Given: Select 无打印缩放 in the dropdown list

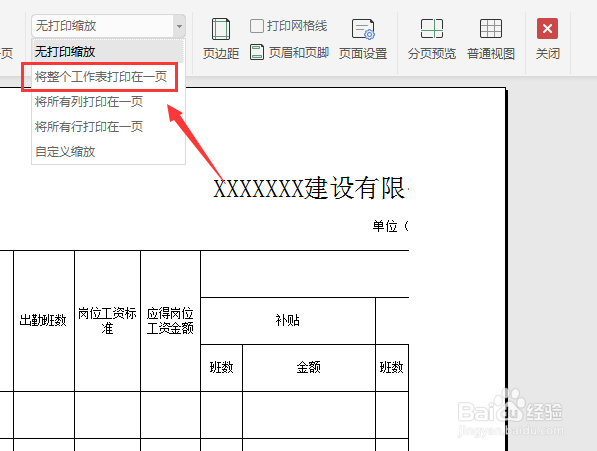Looking at the screenshot, I should click(108, 51).
